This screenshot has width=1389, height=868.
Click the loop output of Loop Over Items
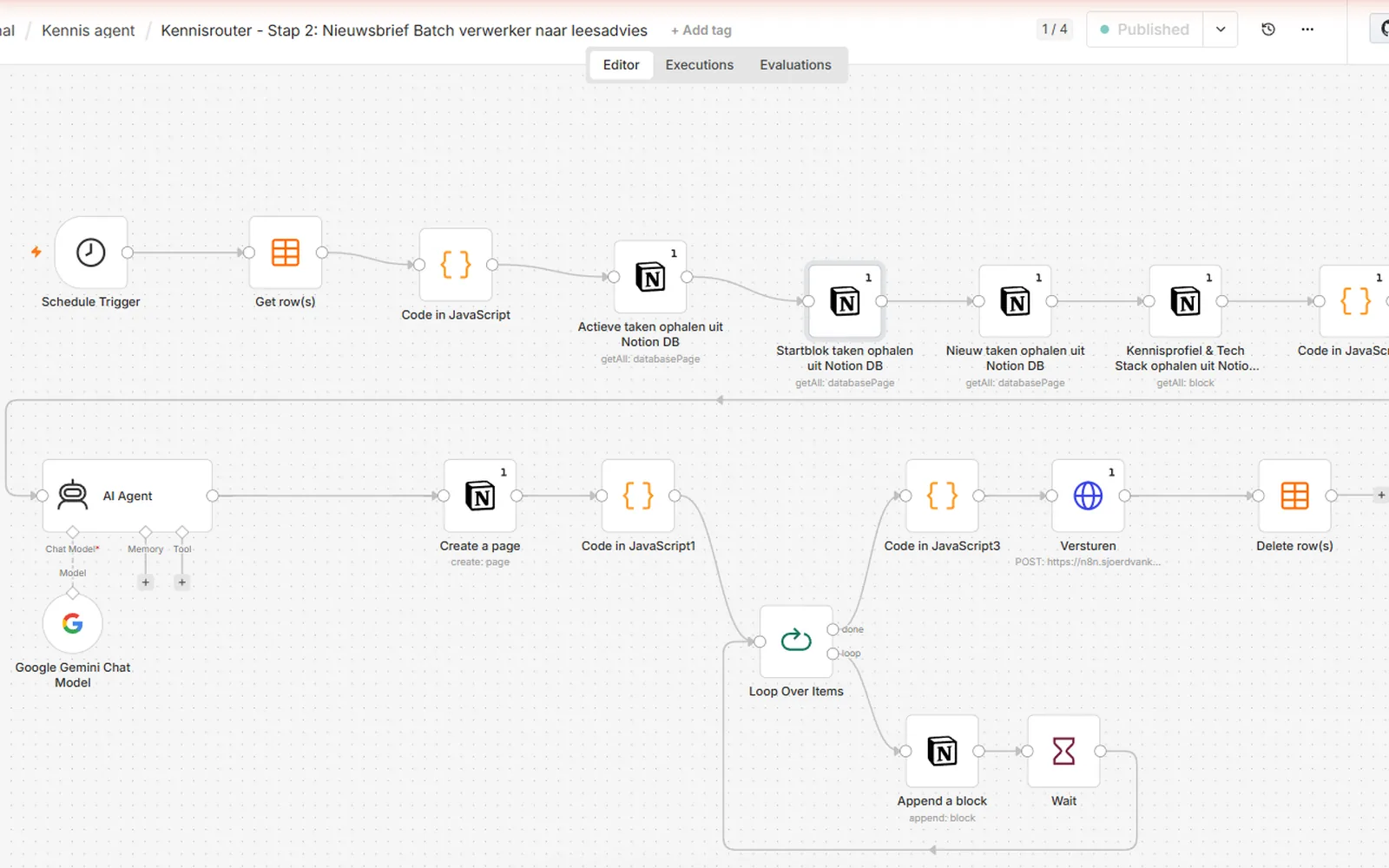point(833,654)
